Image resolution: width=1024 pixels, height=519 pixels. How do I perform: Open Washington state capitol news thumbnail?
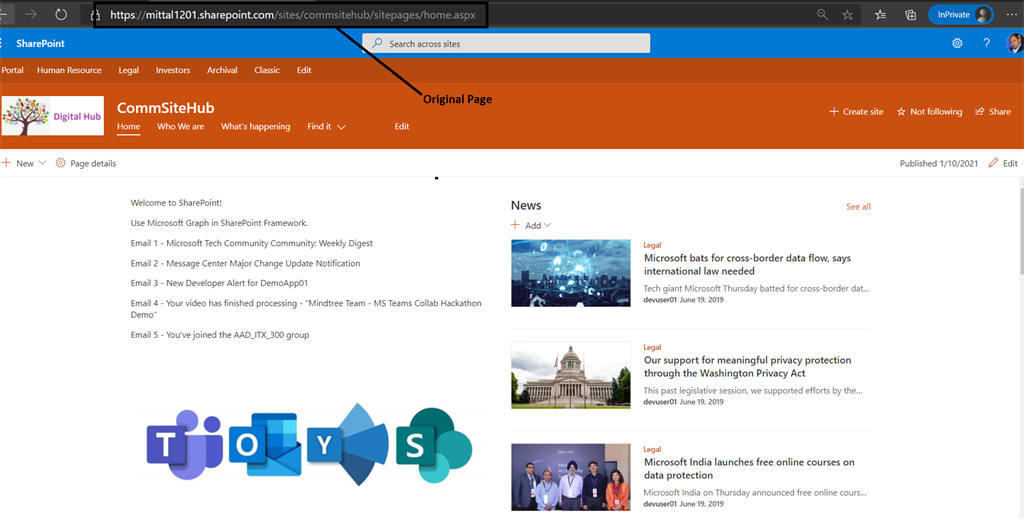point(571,375)
